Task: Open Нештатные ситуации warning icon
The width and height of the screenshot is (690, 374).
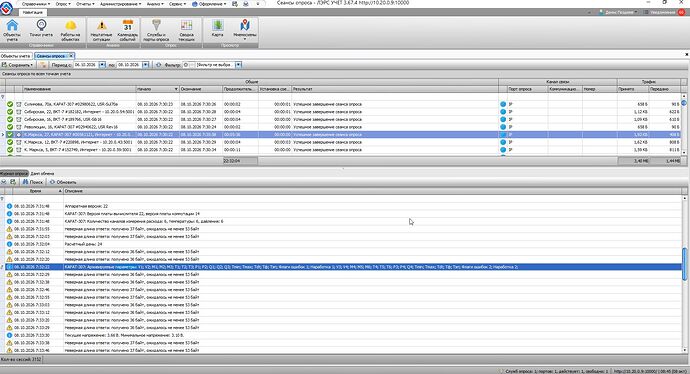Action: click(101, 30)
